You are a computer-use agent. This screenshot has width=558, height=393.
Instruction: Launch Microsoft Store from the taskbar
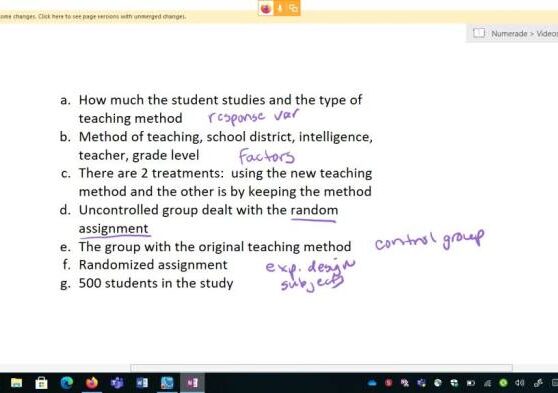pos(41,383)
